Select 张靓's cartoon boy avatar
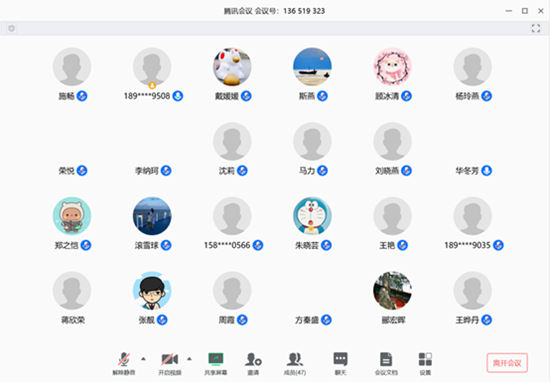550x382 pixels. [x=152, y=290]
